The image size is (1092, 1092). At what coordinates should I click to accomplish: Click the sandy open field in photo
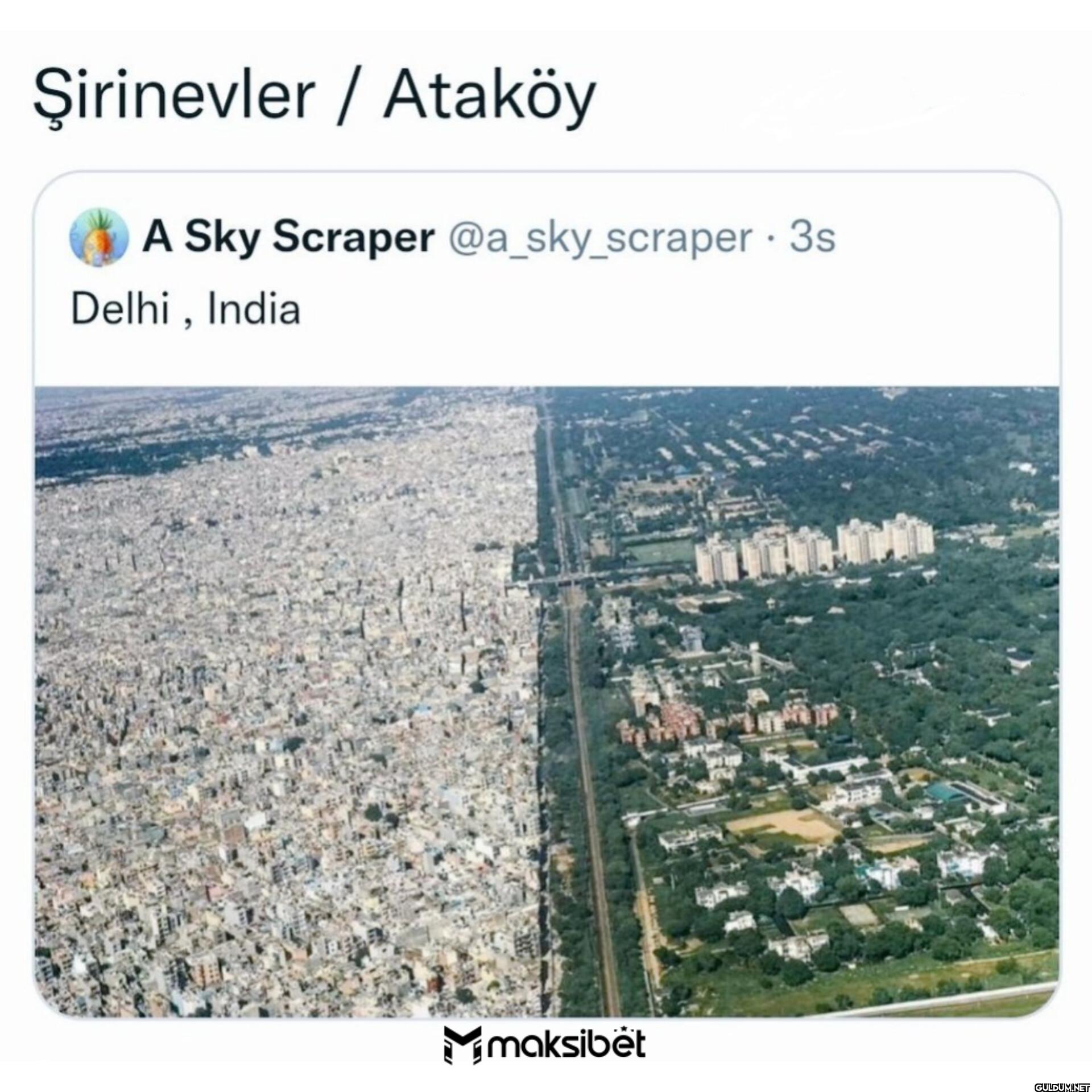pos(785,824)
